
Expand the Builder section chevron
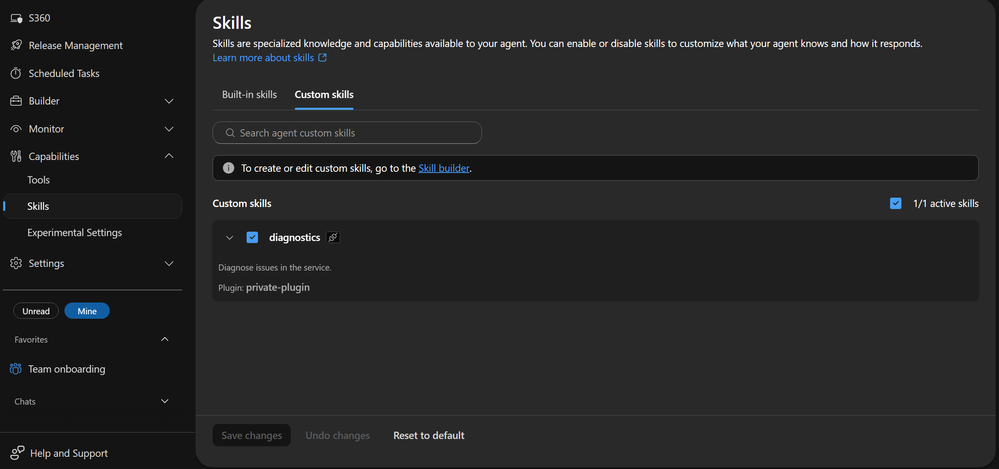click(x=169, y=101)
